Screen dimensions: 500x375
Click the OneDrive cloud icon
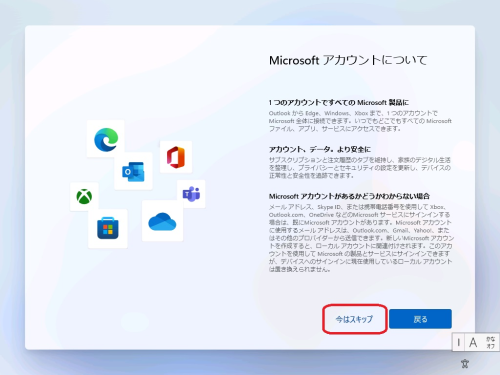162,222
